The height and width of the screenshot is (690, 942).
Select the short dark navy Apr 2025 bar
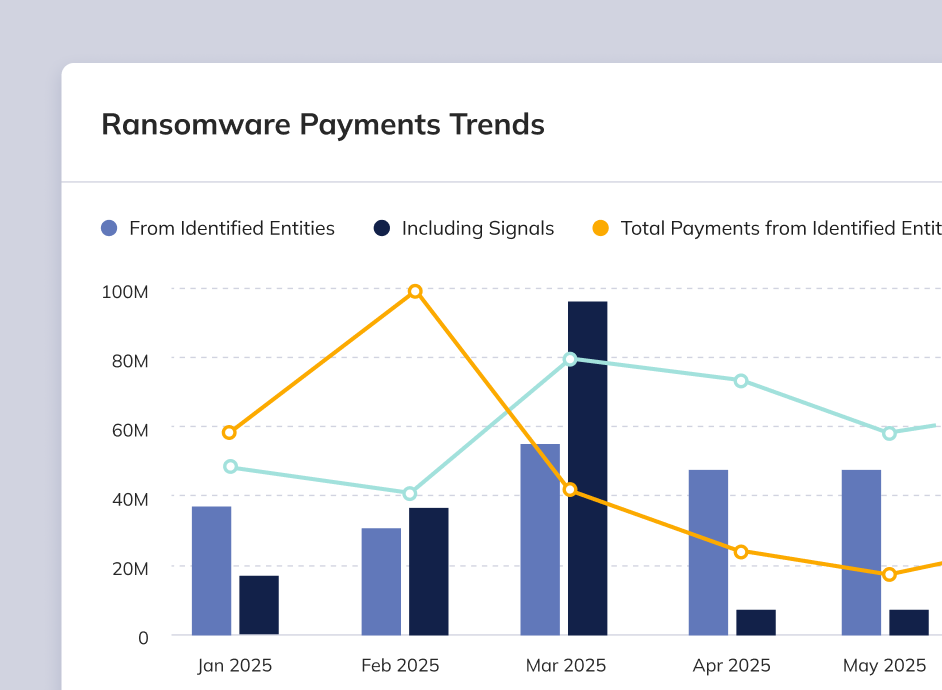(756, 622)
